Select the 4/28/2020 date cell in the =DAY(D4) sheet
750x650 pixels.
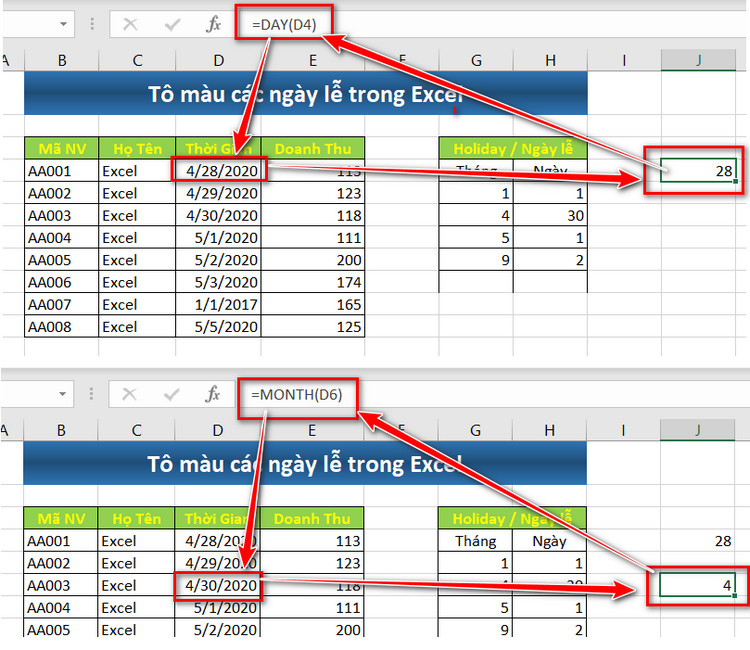pos(218,171)
